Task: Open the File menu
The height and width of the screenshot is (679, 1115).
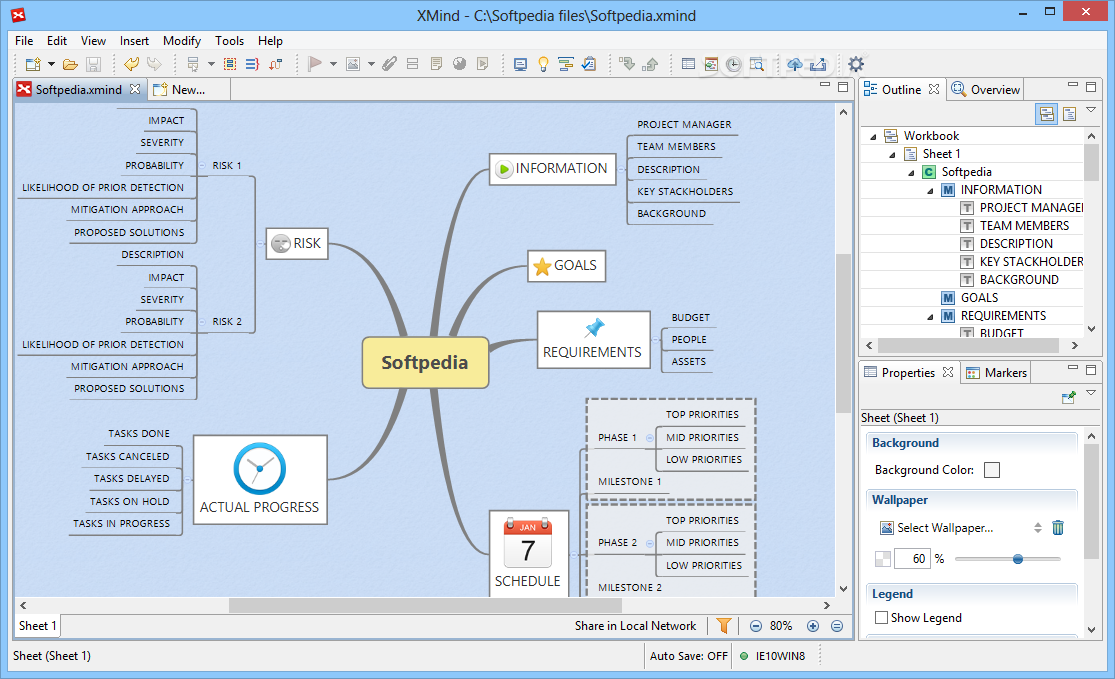Action: coord(24,41)
